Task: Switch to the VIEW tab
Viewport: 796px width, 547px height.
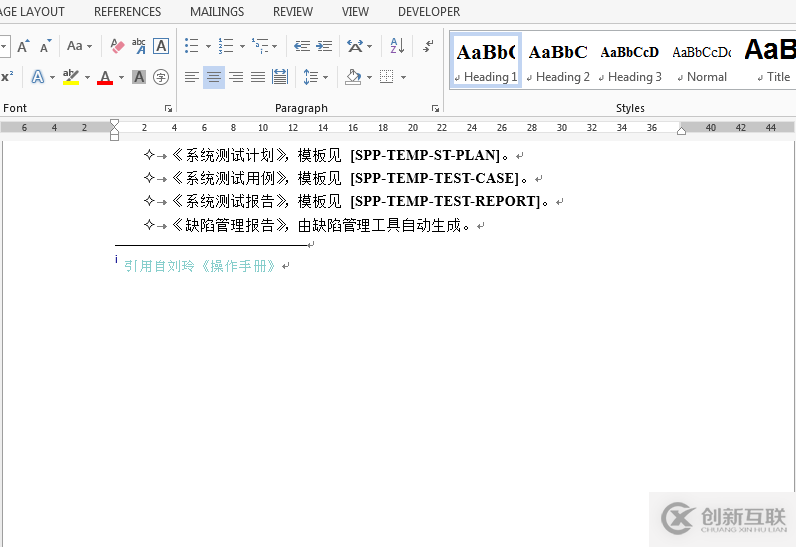Action: [x=355, y=12]
